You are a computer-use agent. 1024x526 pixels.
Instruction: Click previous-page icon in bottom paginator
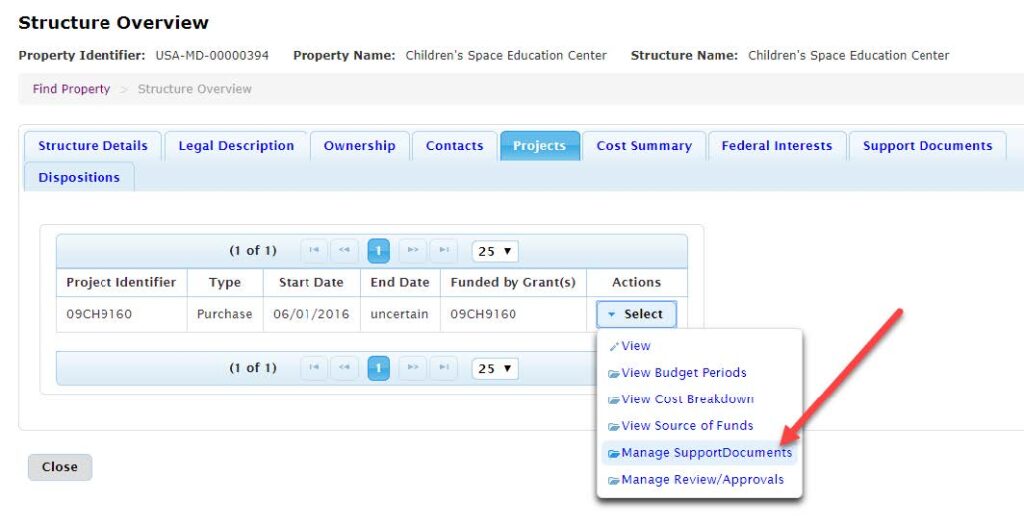click(346, 368)
